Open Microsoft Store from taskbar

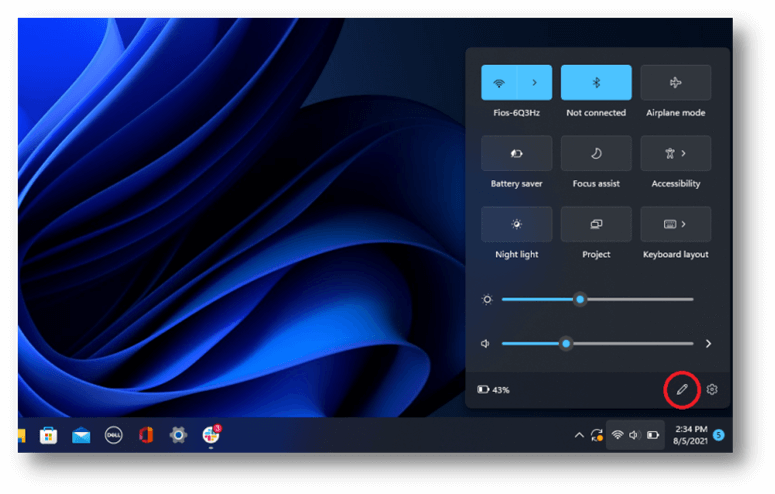click(x=48, y=435)
